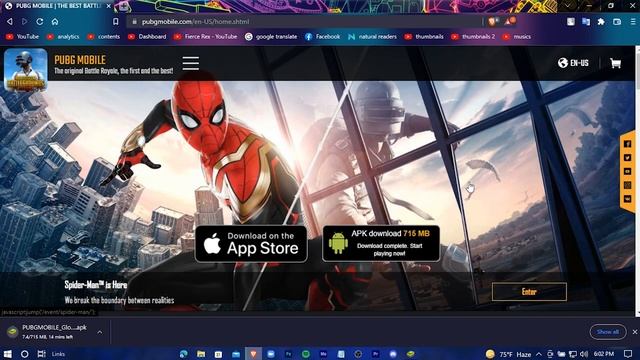
Task: Go to the browser home page icon
Action: tap(55, 22)
